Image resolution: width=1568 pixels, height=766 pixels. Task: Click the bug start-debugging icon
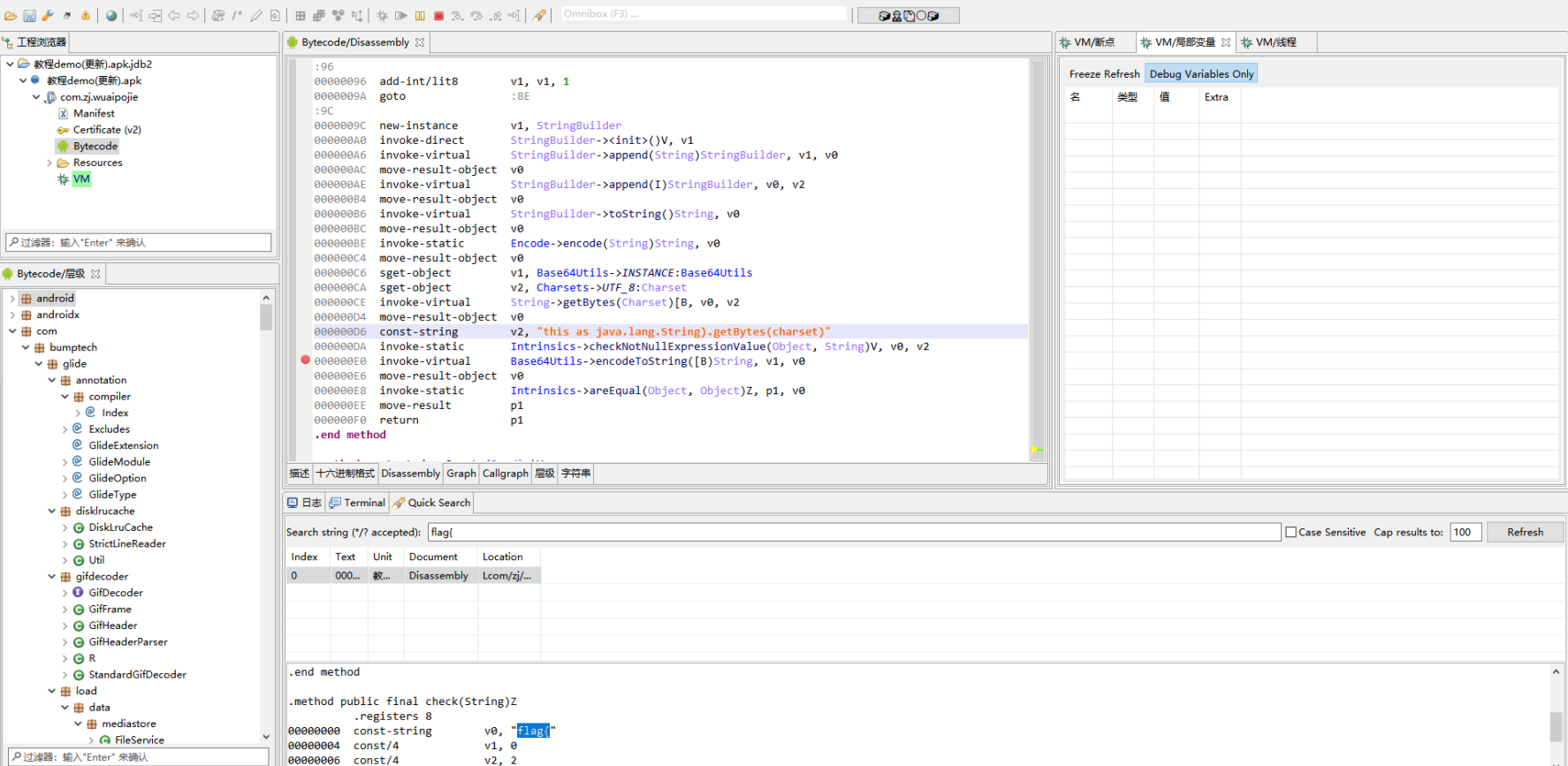tap(382, 15)
